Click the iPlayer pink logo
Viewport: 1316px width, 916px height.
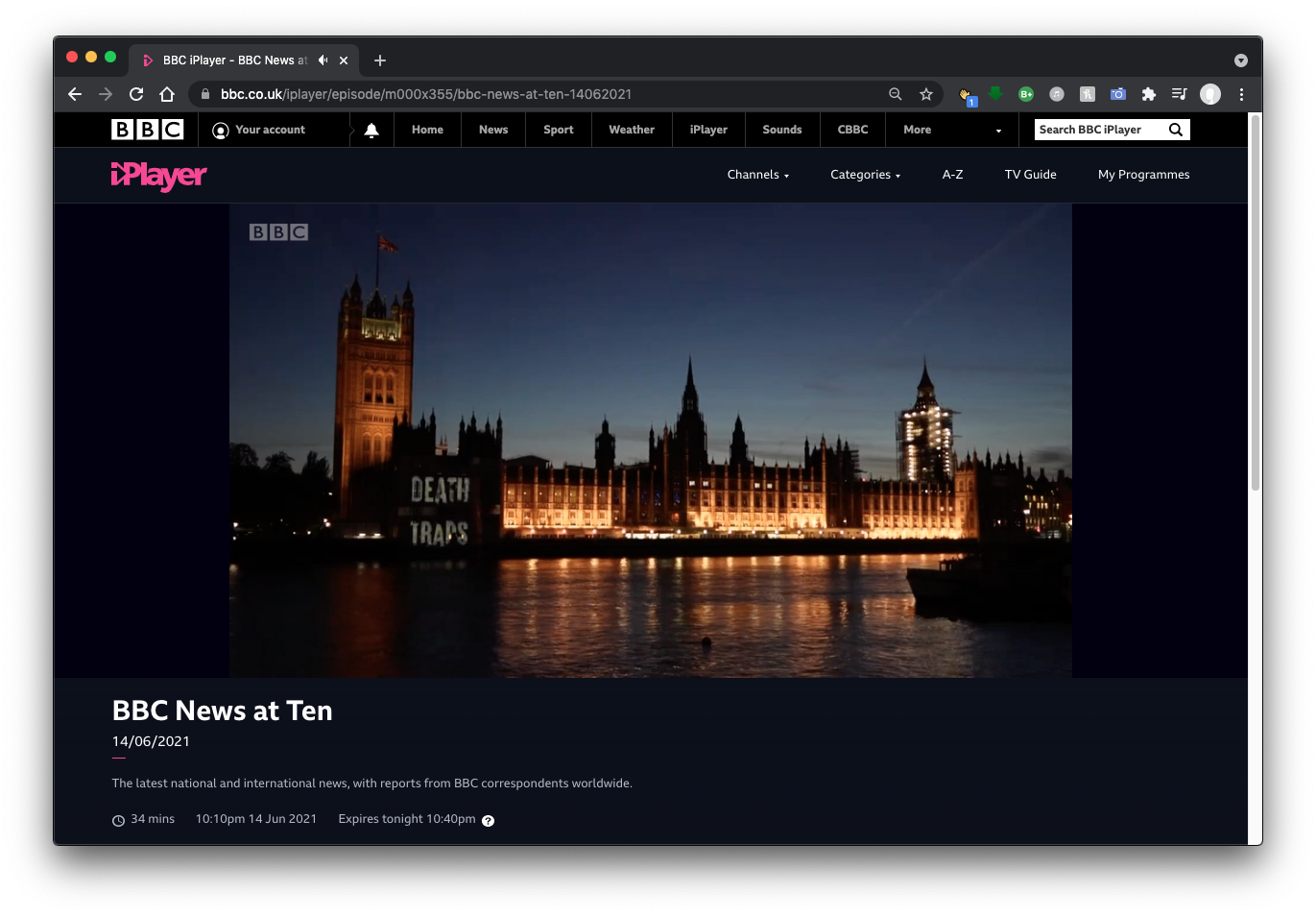(x=158, y=176)
